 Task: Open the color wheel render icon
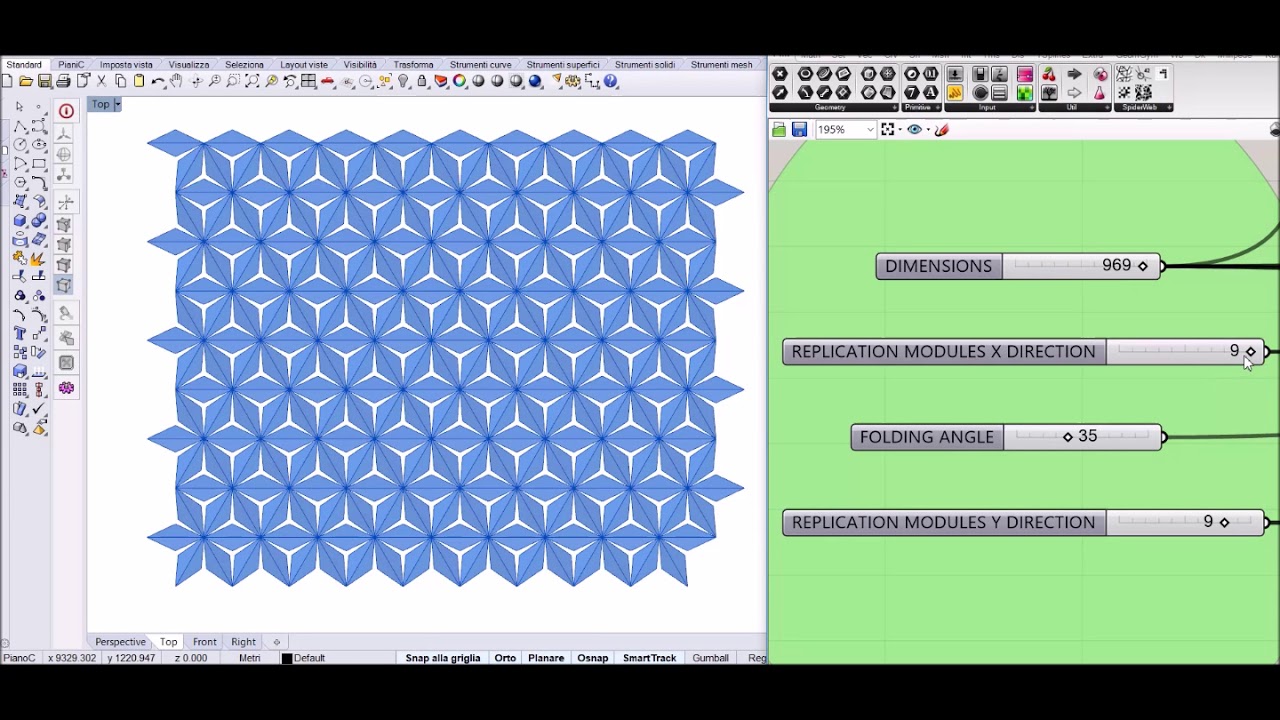pyautogui.click(x=459, y=81)
